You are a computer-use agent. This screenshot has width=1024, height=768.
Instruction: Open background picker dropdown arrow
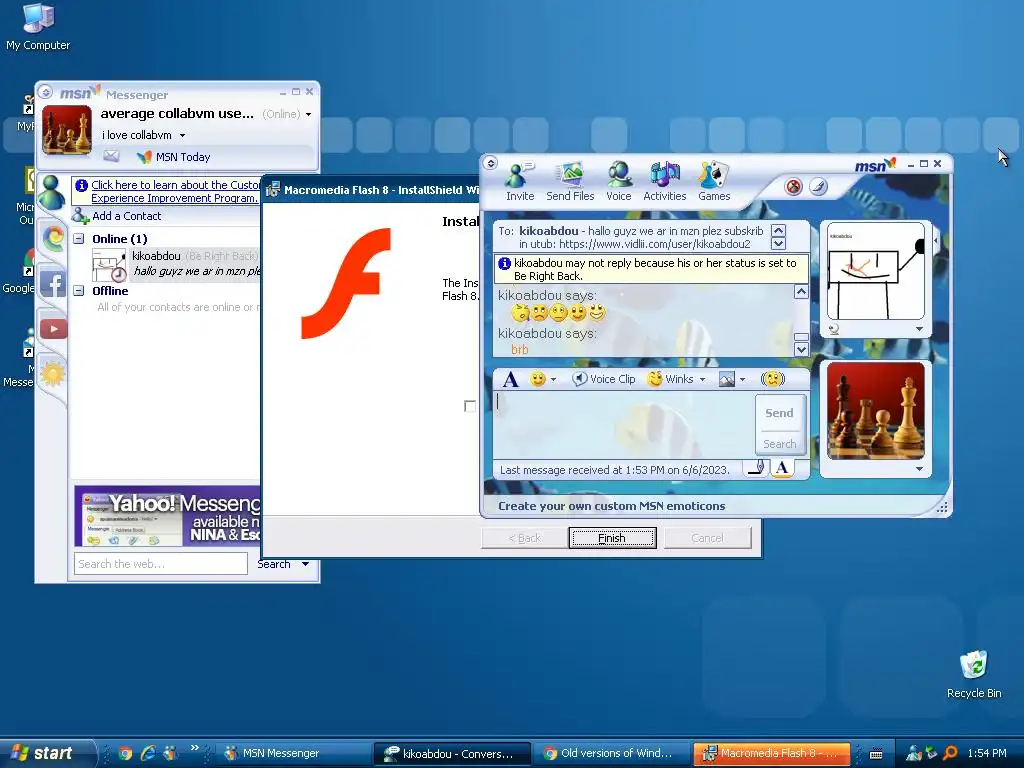743,379
